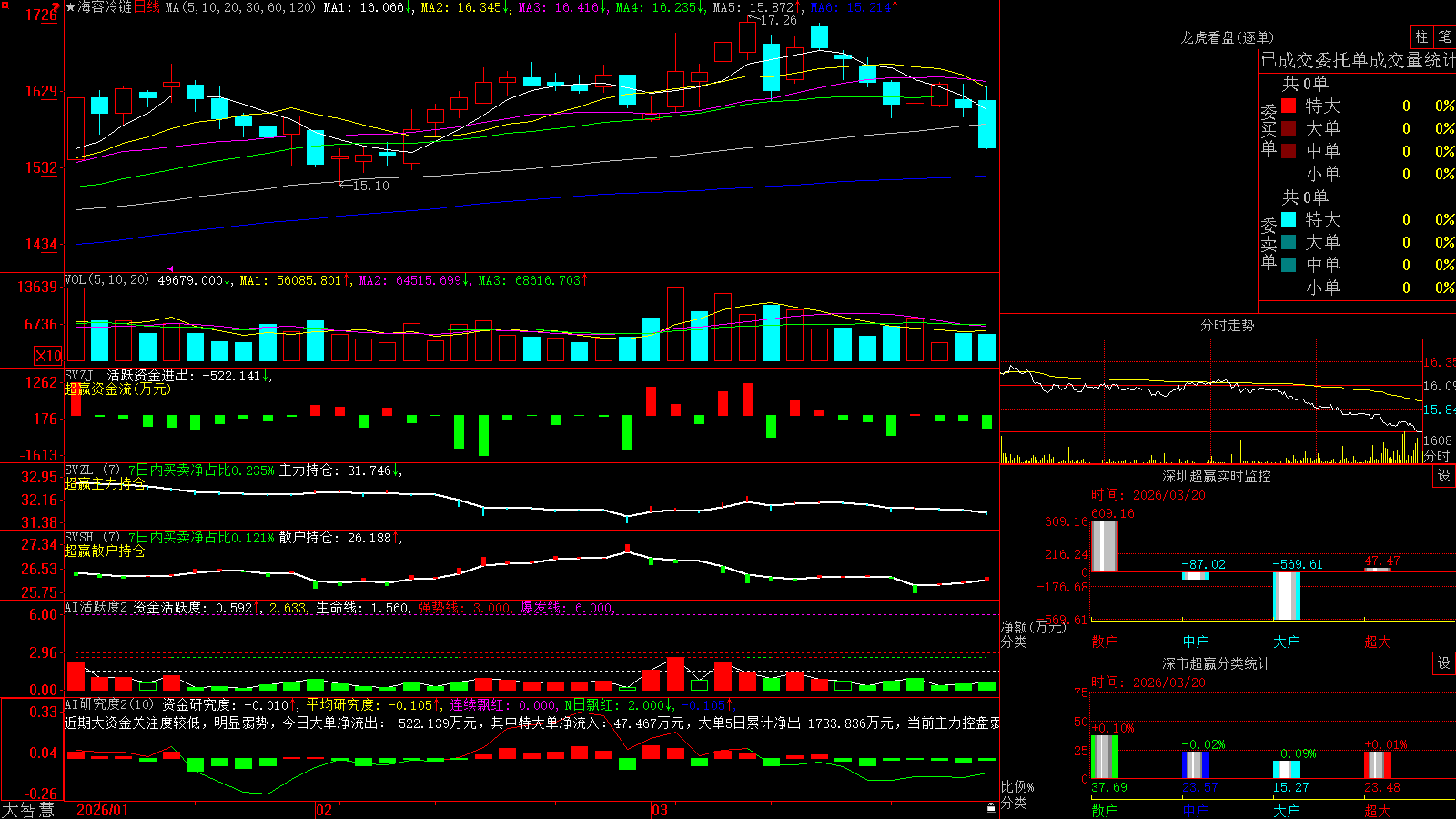Click the star icon before 海容冷链
Screen dimensions: 1456x819
tap(71, 7)
